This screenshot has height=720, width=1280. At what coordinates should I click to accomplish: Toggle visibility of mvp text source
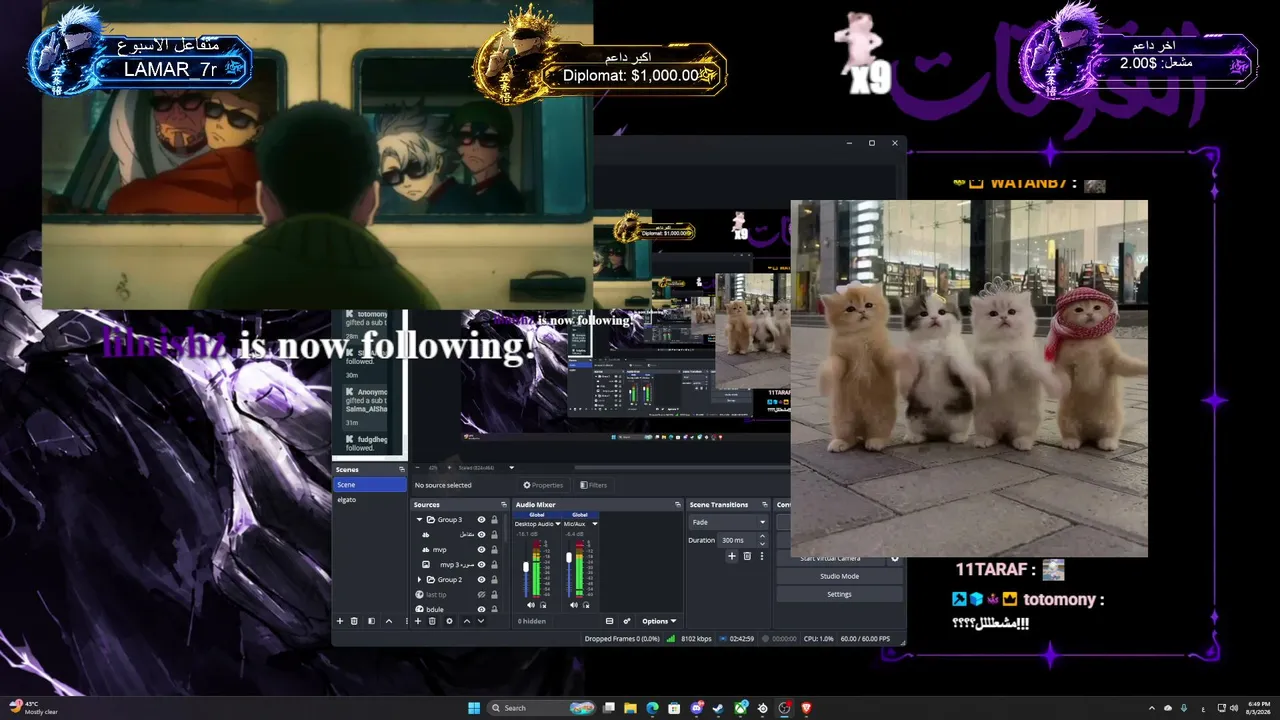click(481, 550)
